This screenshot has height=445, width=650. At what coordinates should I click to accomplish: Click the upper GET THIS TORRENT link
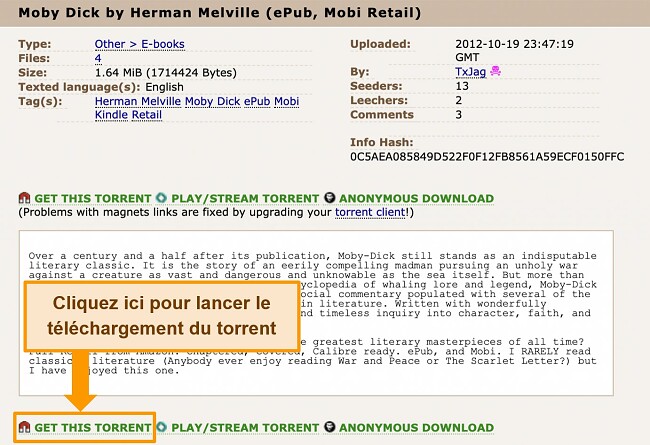coord(93,199)
